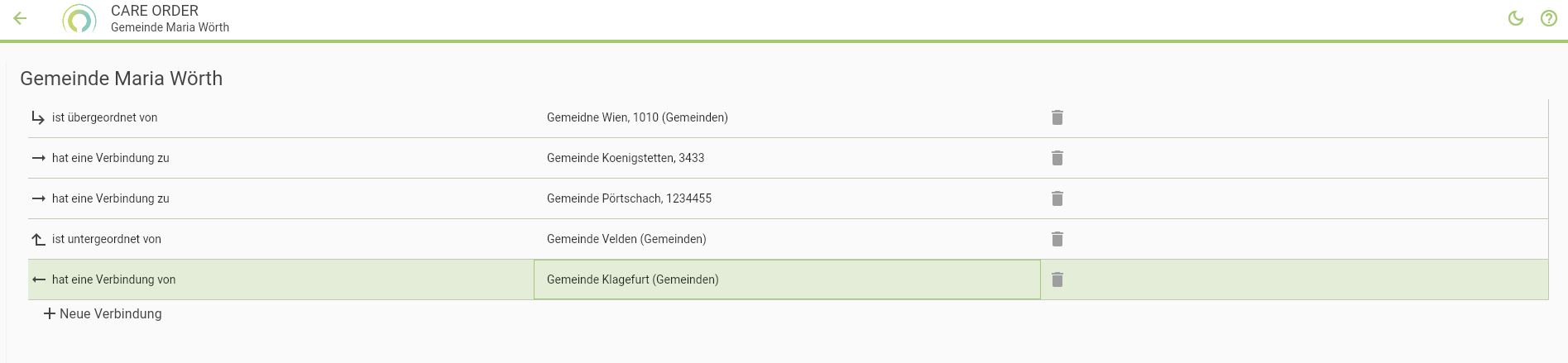This screenshot has height=363, width=1568.
Task: Delete the Gemeinde Koenigstetten connection
Action: pyautogui.click(x=1057, y=158)
